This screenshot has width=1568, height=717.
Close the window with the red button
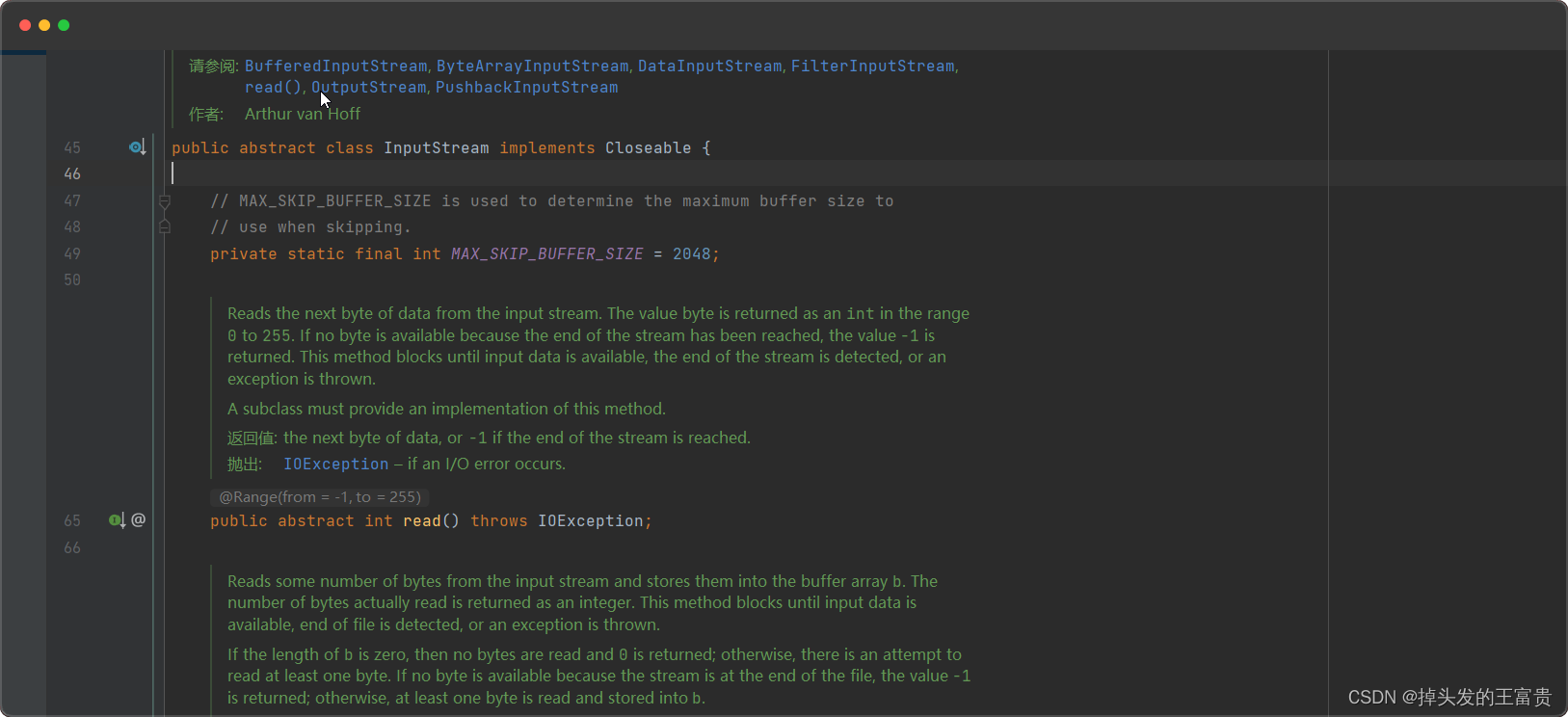25,25
